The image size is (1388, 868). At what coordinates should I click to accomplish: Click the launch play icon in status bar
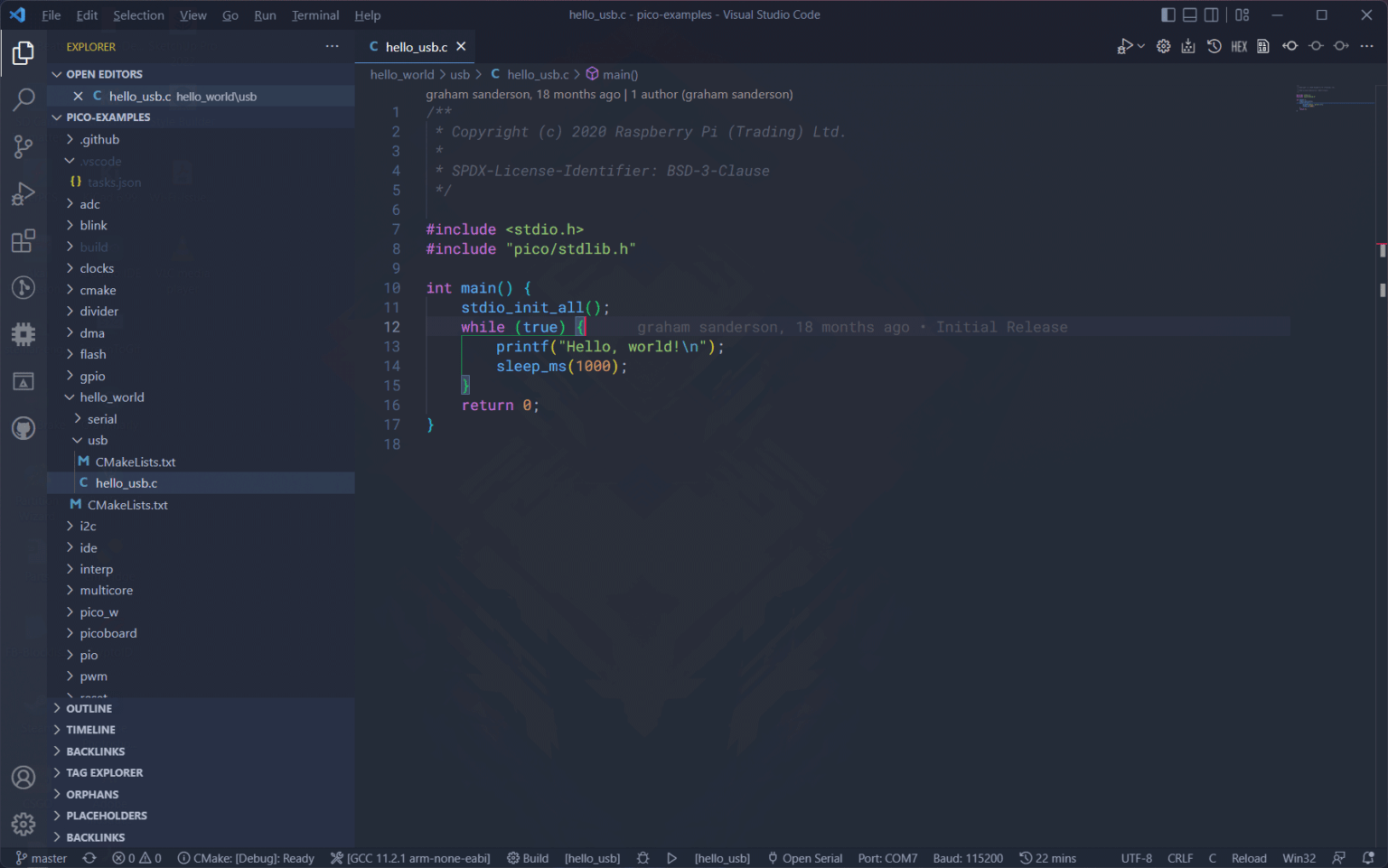(671, 858)
